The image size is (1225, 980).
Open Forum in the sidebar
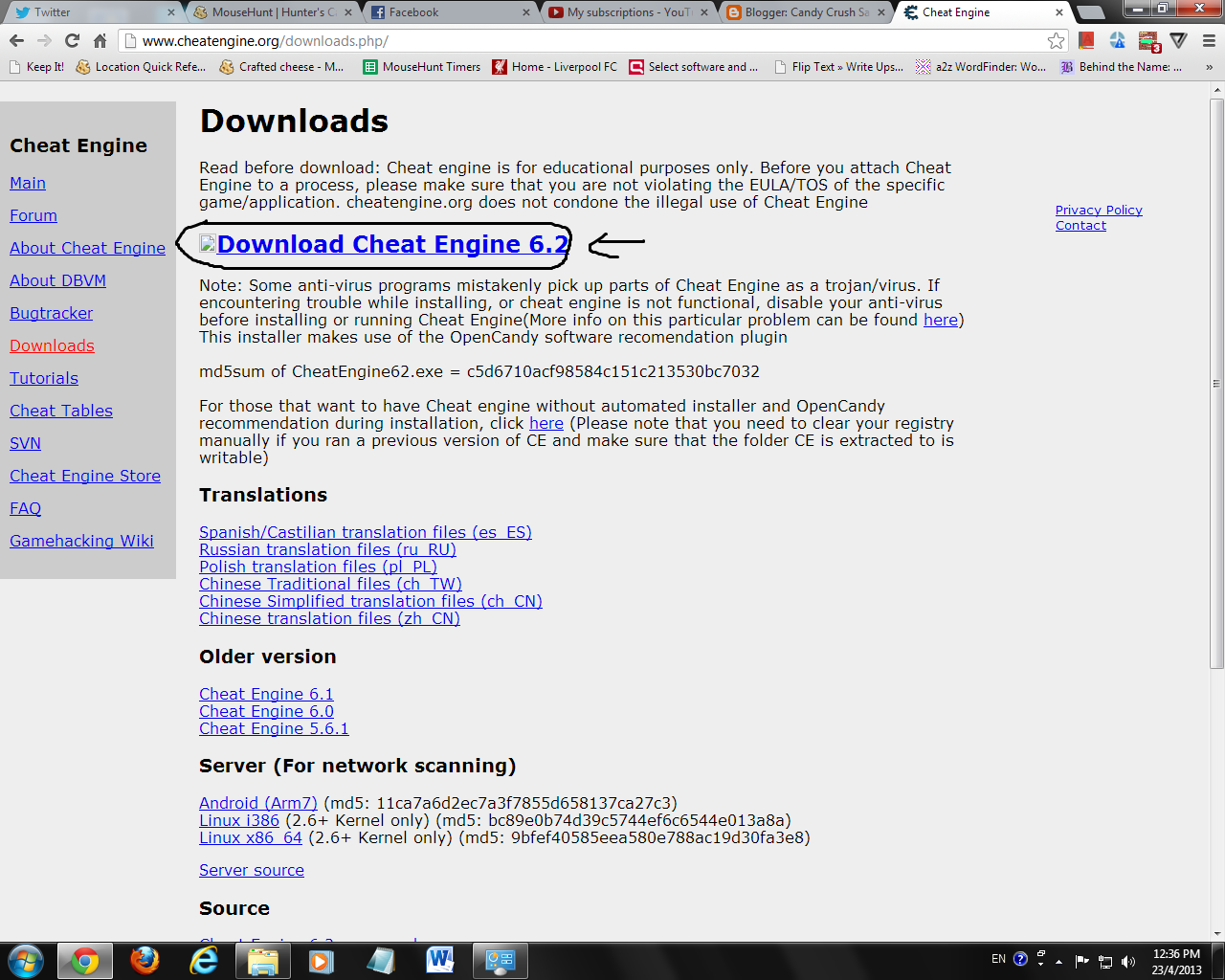click(33, 215)
